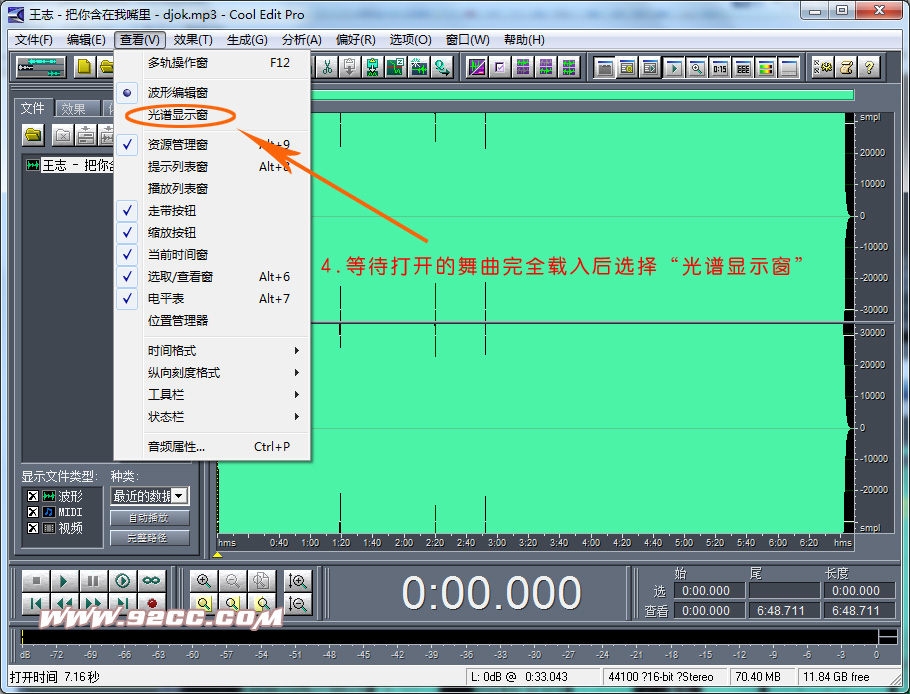The image size is (910, 694).
Task: Expand the 时间格式 submenu
Action: pyautogui.click(x=222, y=351)
